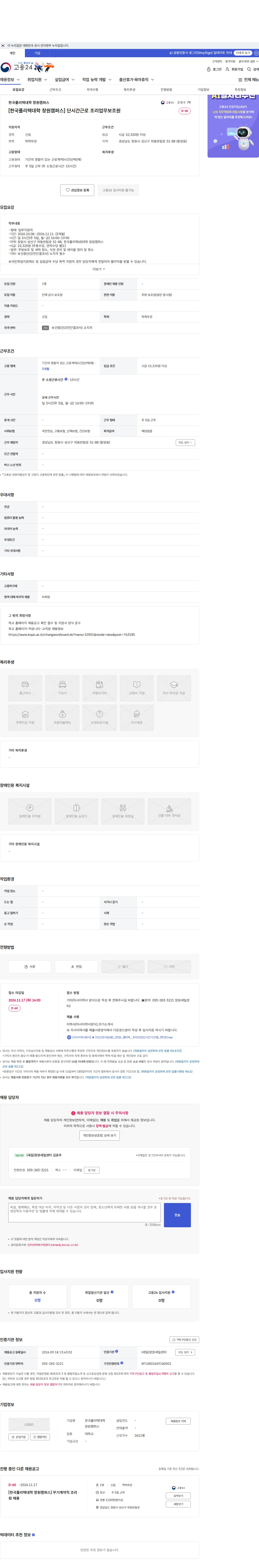
Task: Click the 소정근로시간 info icon
Action: 66,379
